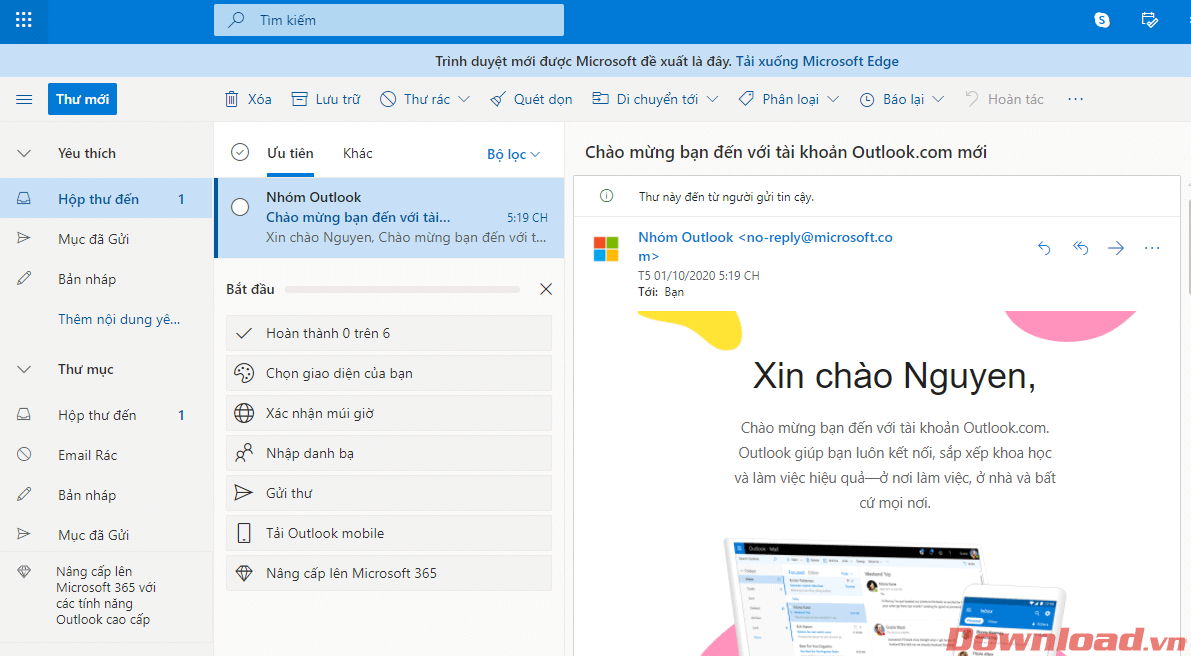Open the app launcher grid icon
This screenshot has height=656, width=1191.
pyautogui.click(x=24, y=20)
